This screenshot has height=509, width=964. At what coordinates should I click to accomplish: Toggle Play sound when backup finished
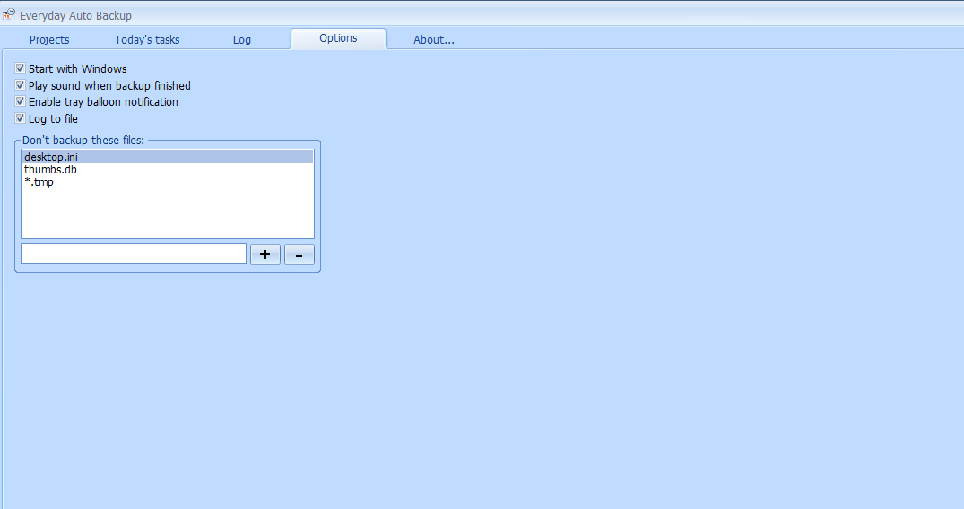click(20, 85)
